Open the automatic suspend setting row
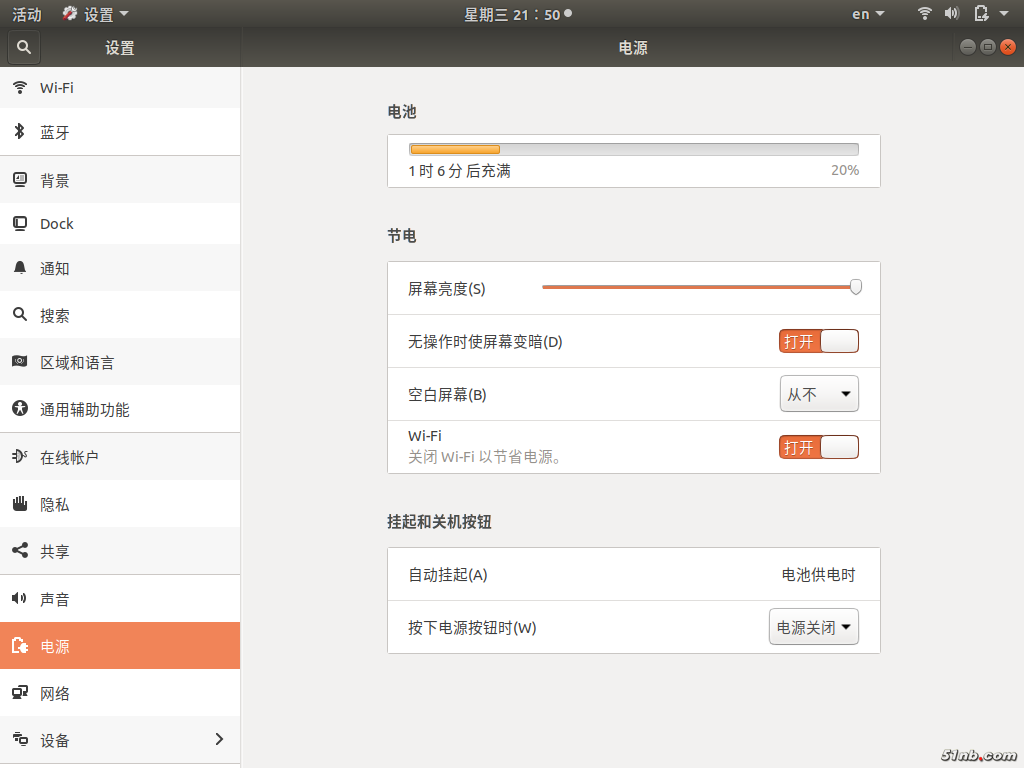The width and height of the screenshot is (1024, 768). (x=633, y=575)
